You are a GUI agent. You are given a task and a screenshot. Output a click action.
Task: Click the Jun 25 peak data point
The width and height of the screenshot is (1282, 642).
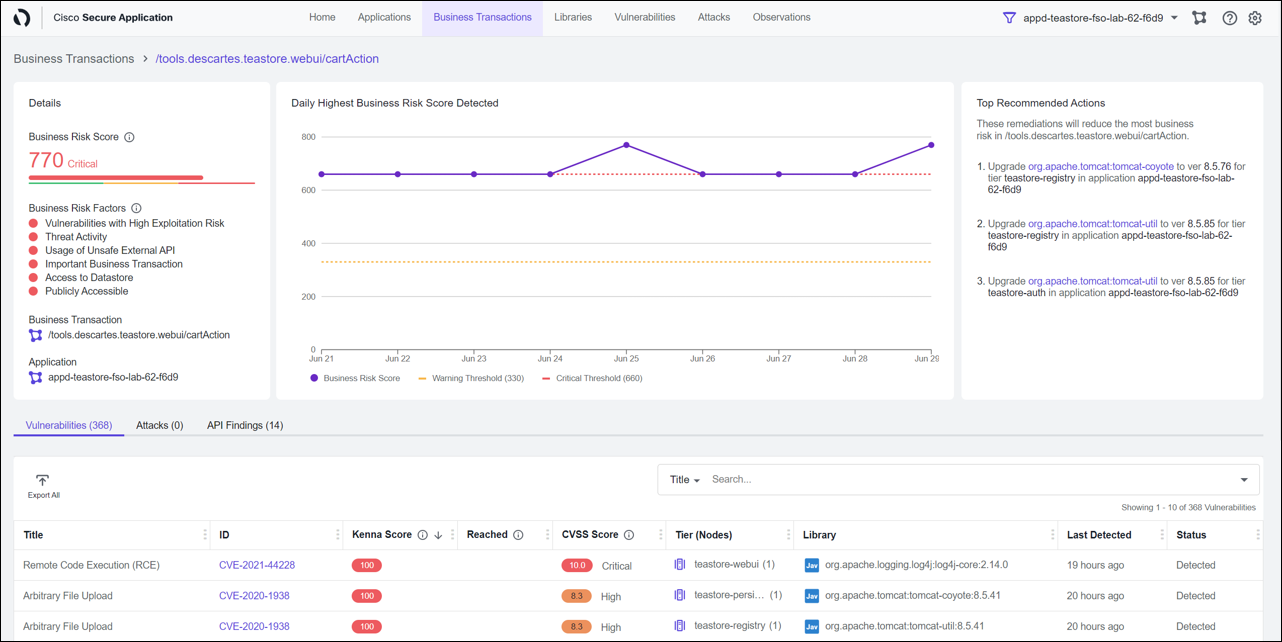coord(627,145)
